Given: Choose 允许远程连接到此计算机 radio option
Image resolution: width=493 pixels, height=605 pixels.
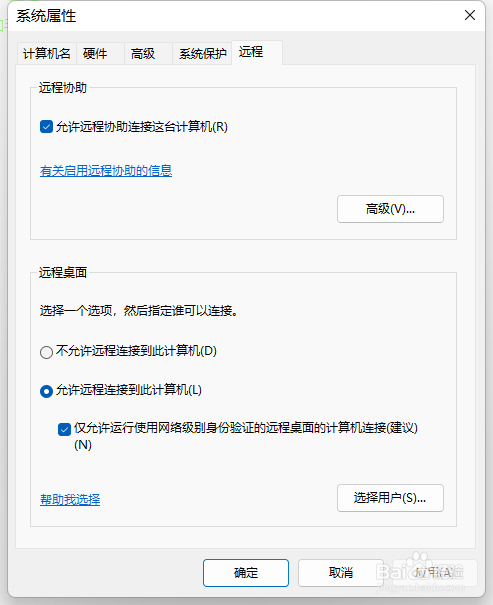Looking at the screenshot, I should [46, 391].
